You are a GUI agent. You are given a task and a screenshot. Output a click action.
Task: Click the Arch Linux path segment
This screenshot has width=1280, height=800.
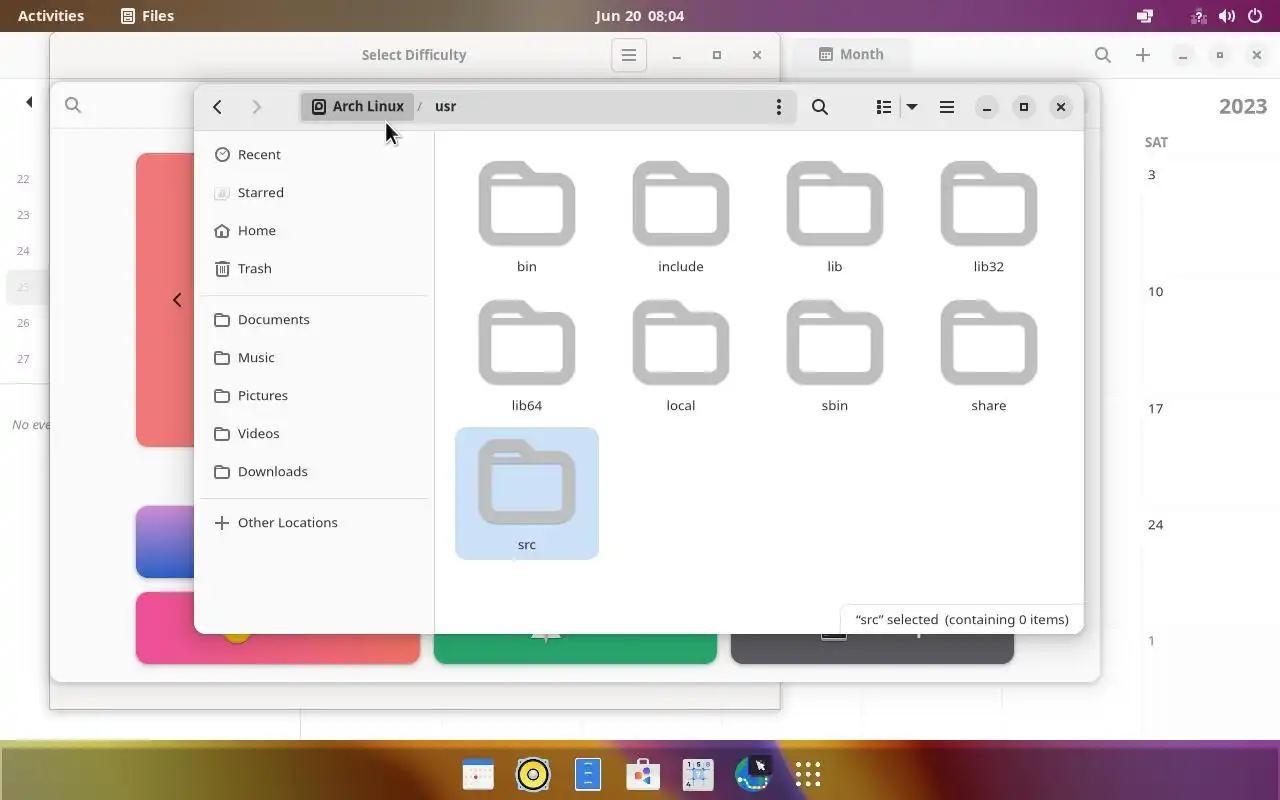(x=358, y=106)
